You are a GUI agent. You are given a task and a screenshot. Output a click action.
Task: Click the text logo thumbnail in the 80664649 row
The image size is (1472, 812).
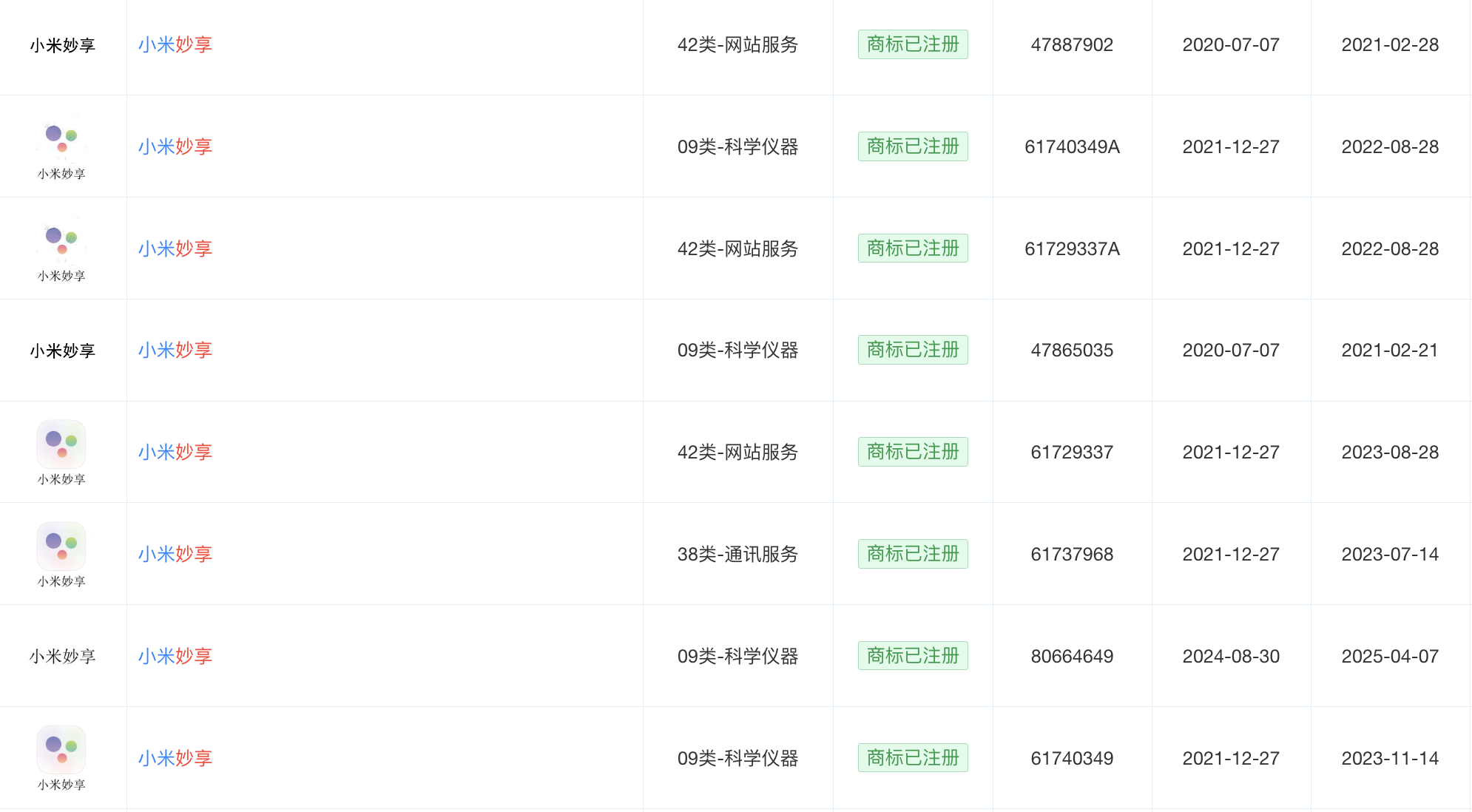coord(63,656)
